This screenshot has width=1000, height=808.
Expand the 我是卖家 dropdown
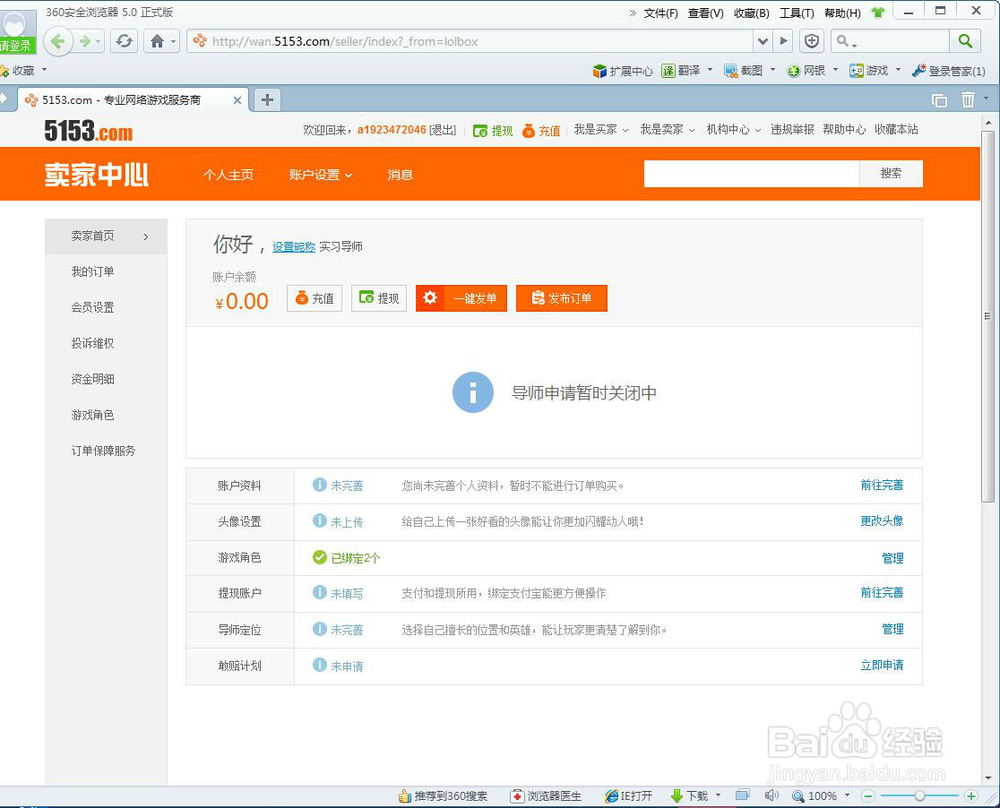pos(667,129)
